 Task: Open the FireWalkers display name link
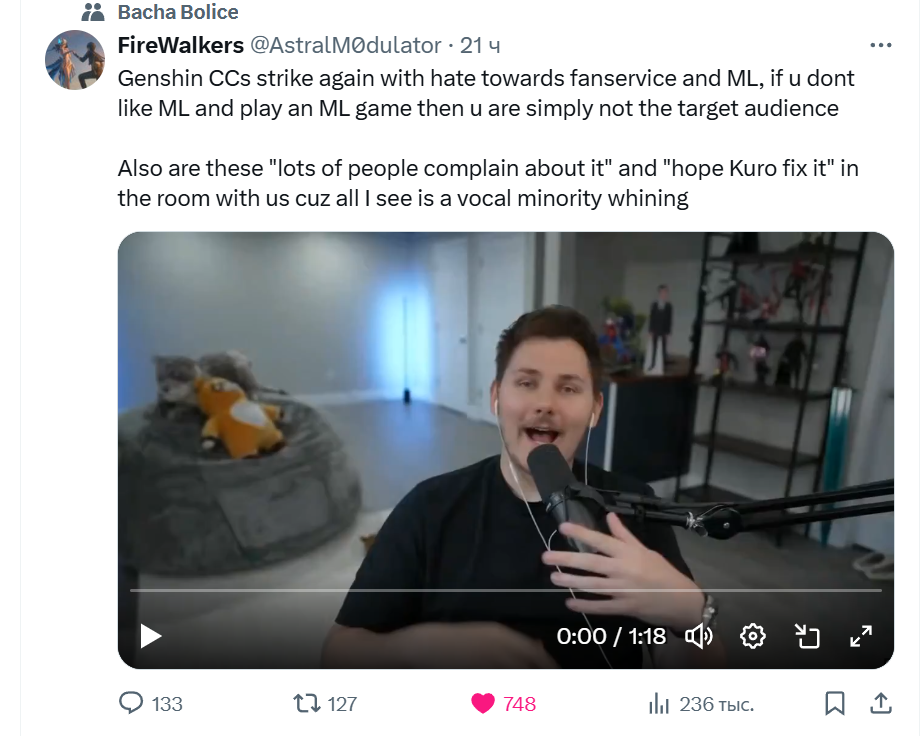pos(181,45)
